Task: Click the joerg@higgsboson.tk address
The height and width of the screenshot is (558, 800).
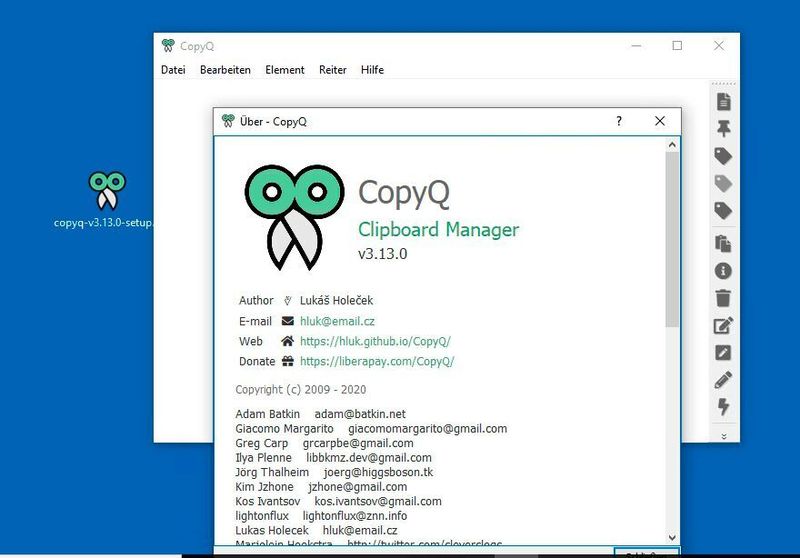Action: point(378,472)
